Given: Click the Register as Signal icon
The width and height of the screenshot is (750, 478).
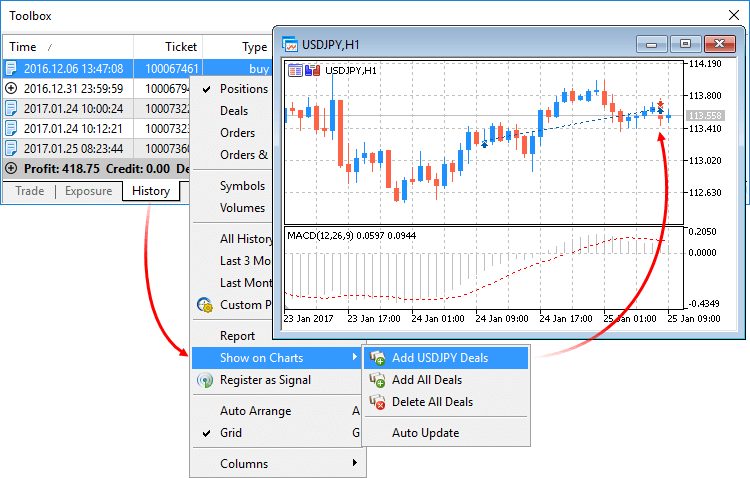Looking at the screenshot, I should (x=205, y=380).
